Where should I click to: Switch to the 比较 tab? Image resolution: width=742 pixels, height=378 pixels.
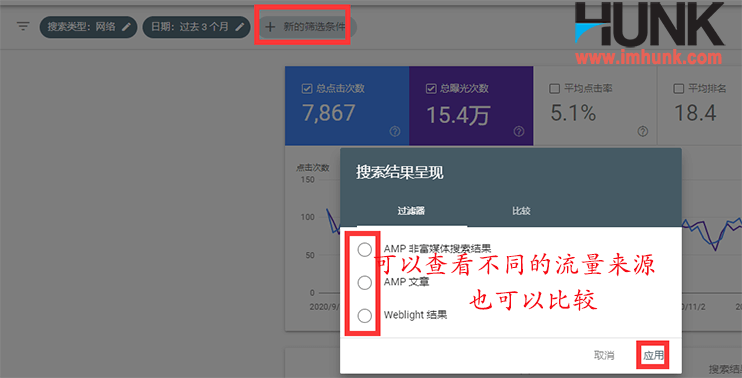pos(521,211)
